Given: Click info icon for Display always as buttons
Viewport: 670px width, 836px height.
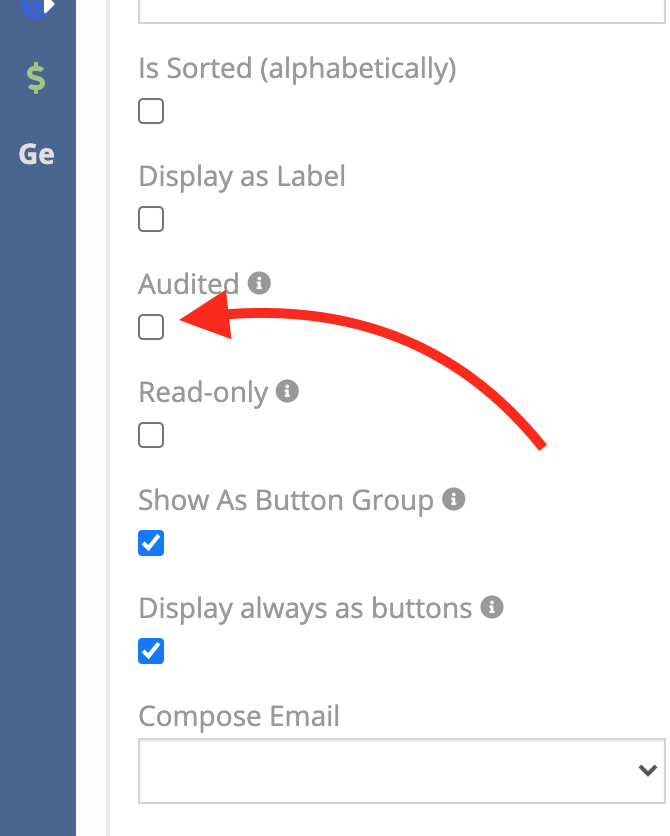Looking at the screenshot, I should (492, 607).
